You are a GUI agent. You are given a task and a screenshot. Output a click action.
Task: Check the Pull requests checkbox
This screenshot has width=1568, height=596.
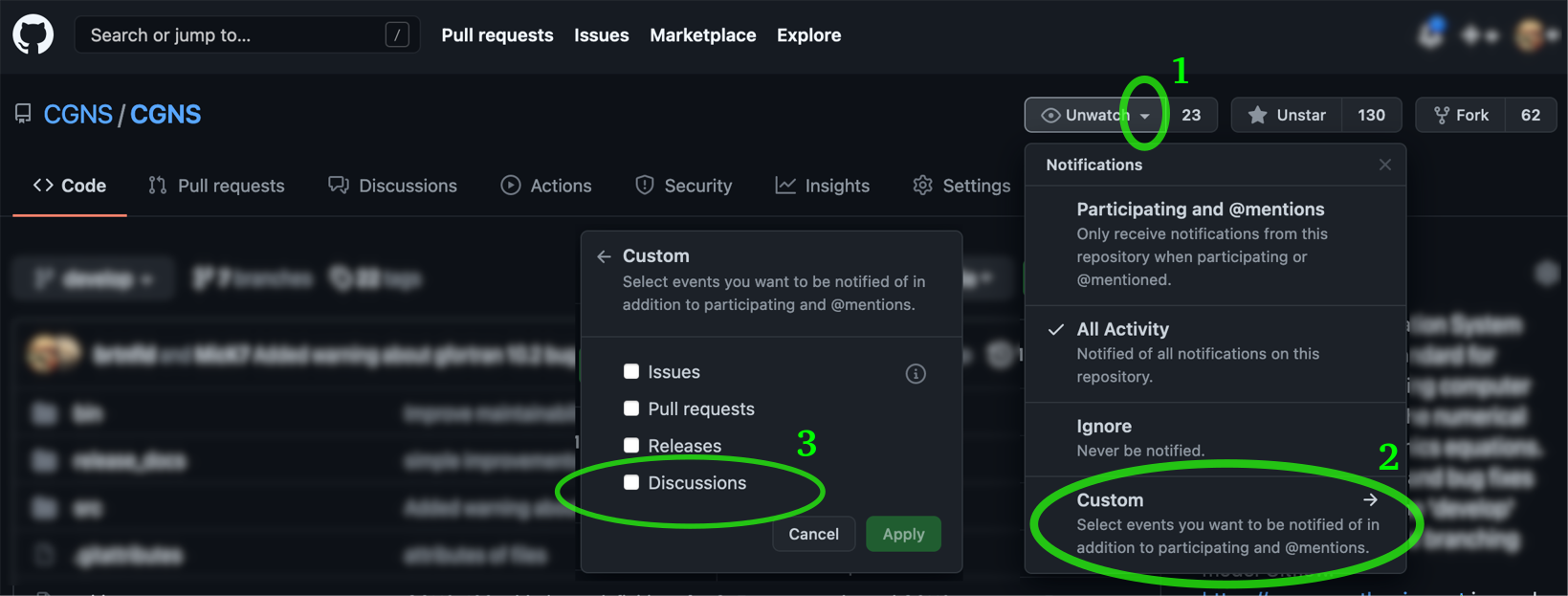click(631, 408)
